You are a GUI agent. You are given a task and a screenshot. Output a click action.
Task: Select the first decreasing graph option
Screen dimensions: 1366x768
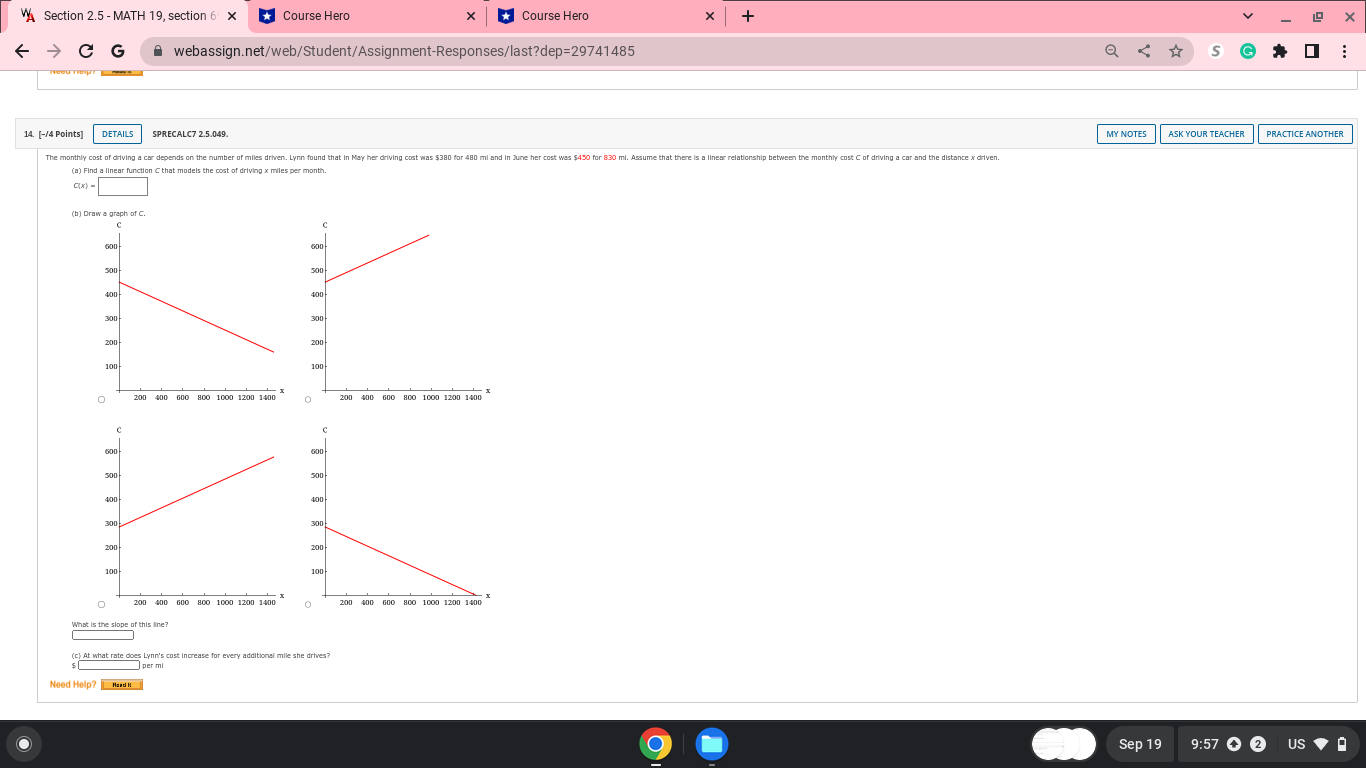(100, 399)
